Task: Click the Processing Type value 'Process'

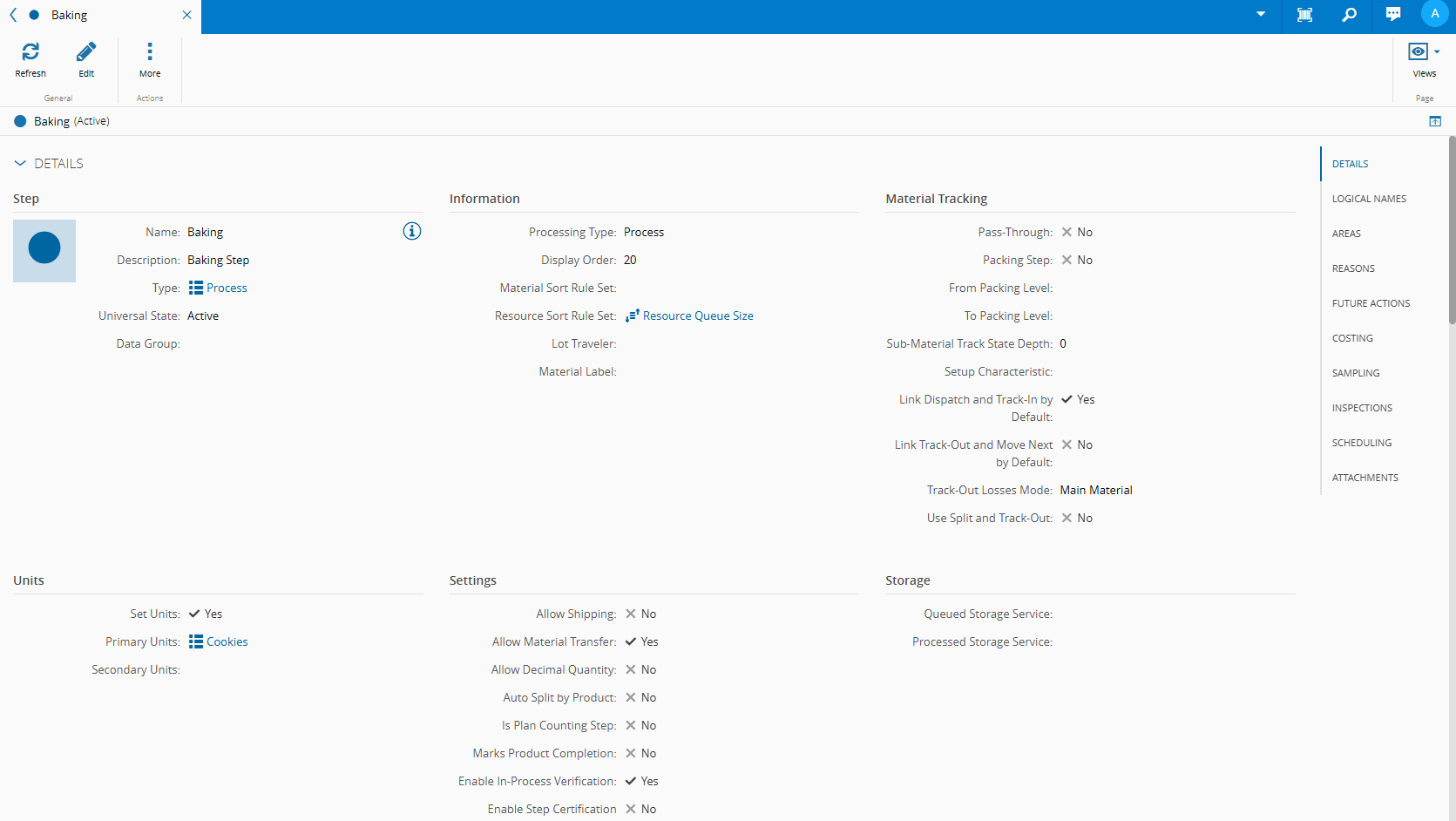Action: 644,232
